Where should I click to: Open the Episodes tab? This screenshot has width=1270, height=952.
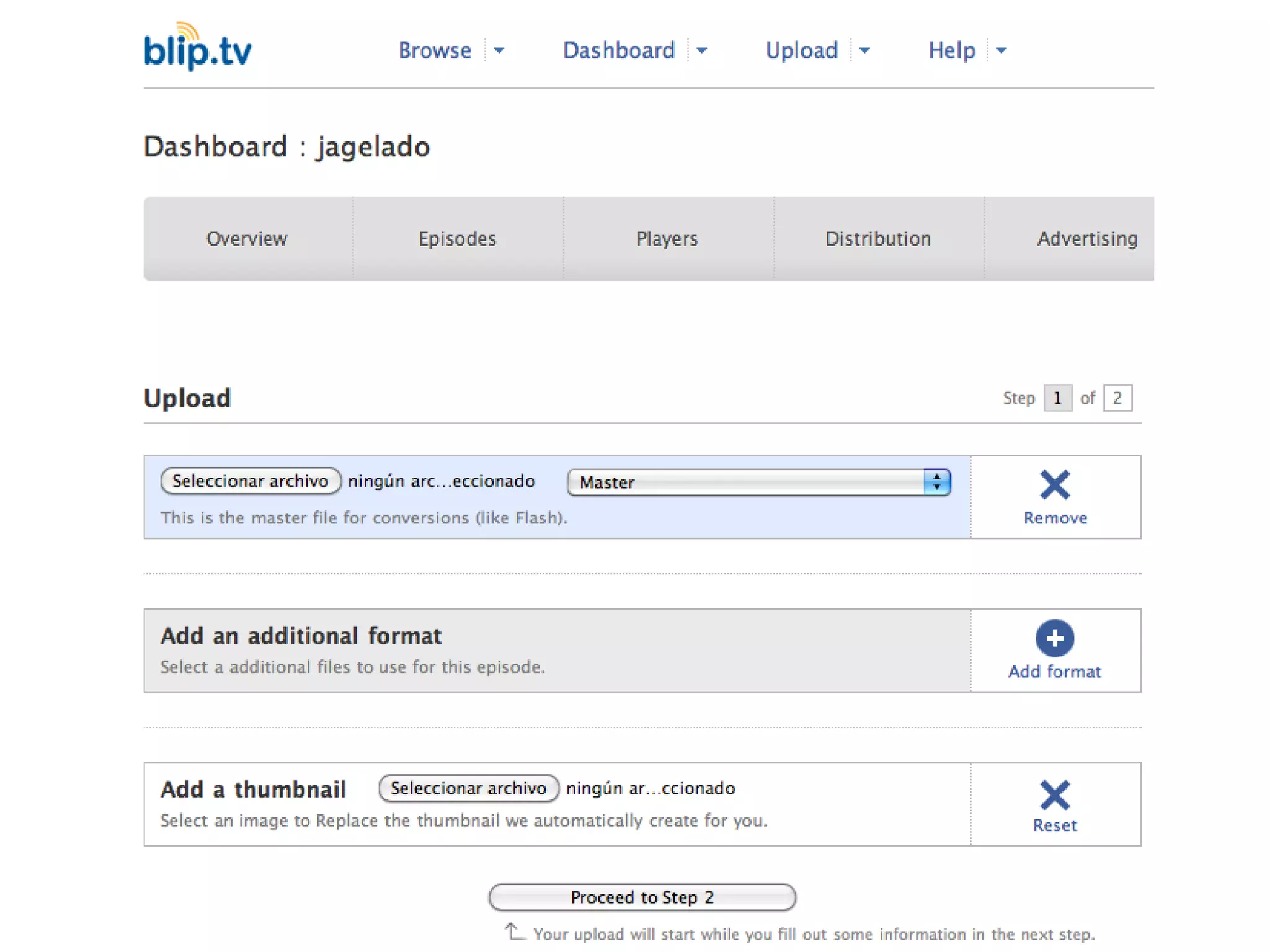click(x=457, y=239)
